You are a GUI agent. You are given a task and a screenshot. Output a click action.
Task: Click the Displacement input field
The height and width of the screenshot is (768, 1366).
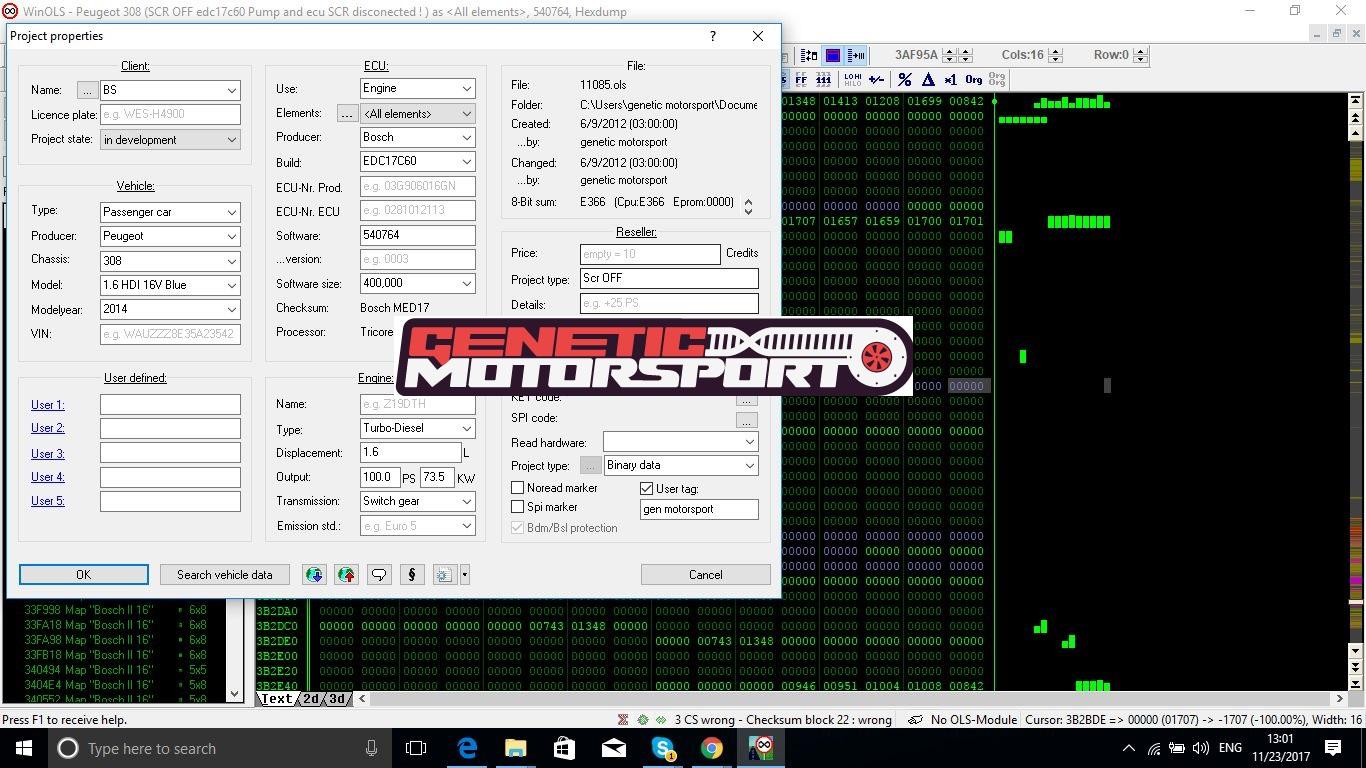pyautogui.click(x=409, y=453)
